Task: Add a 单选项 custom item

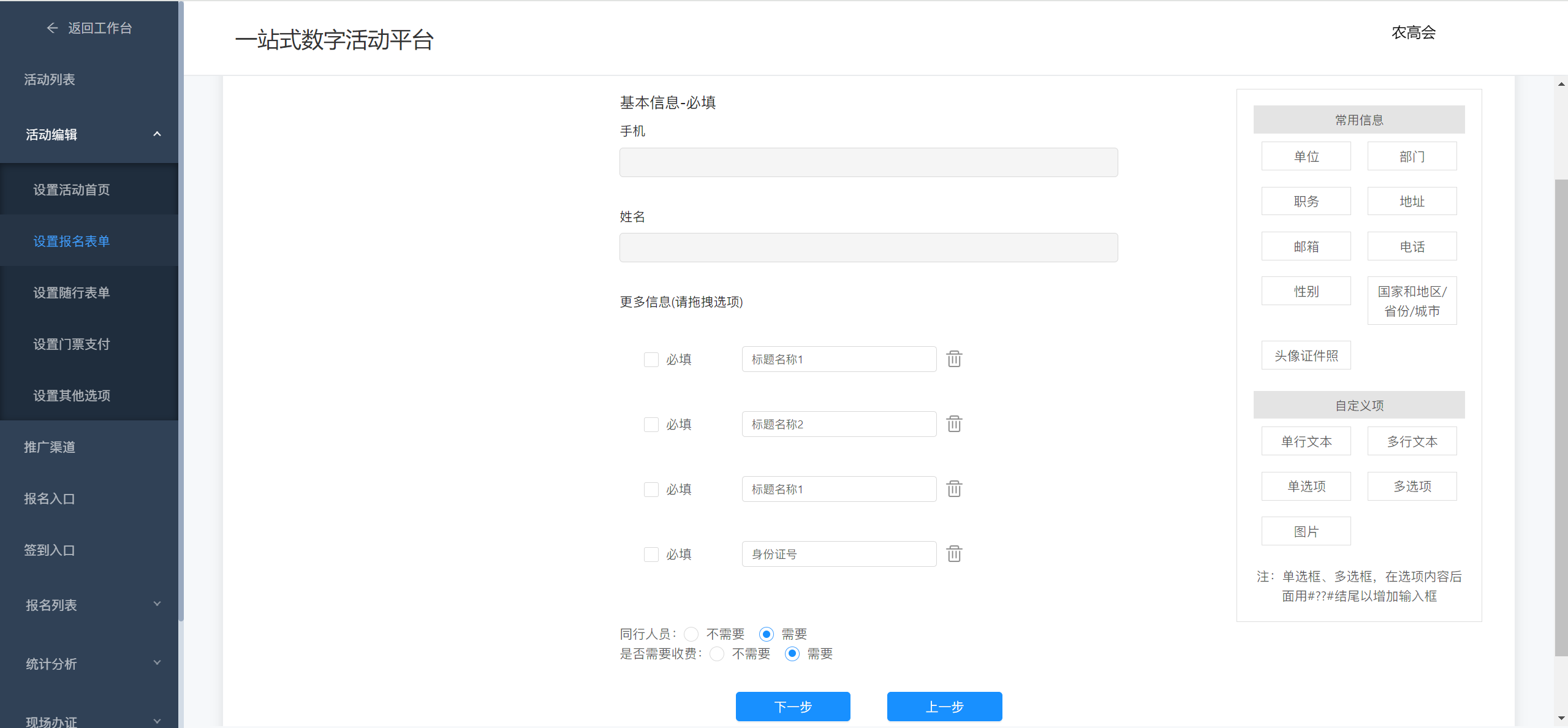Action: pyautogui.click(x=1306, y=486)
